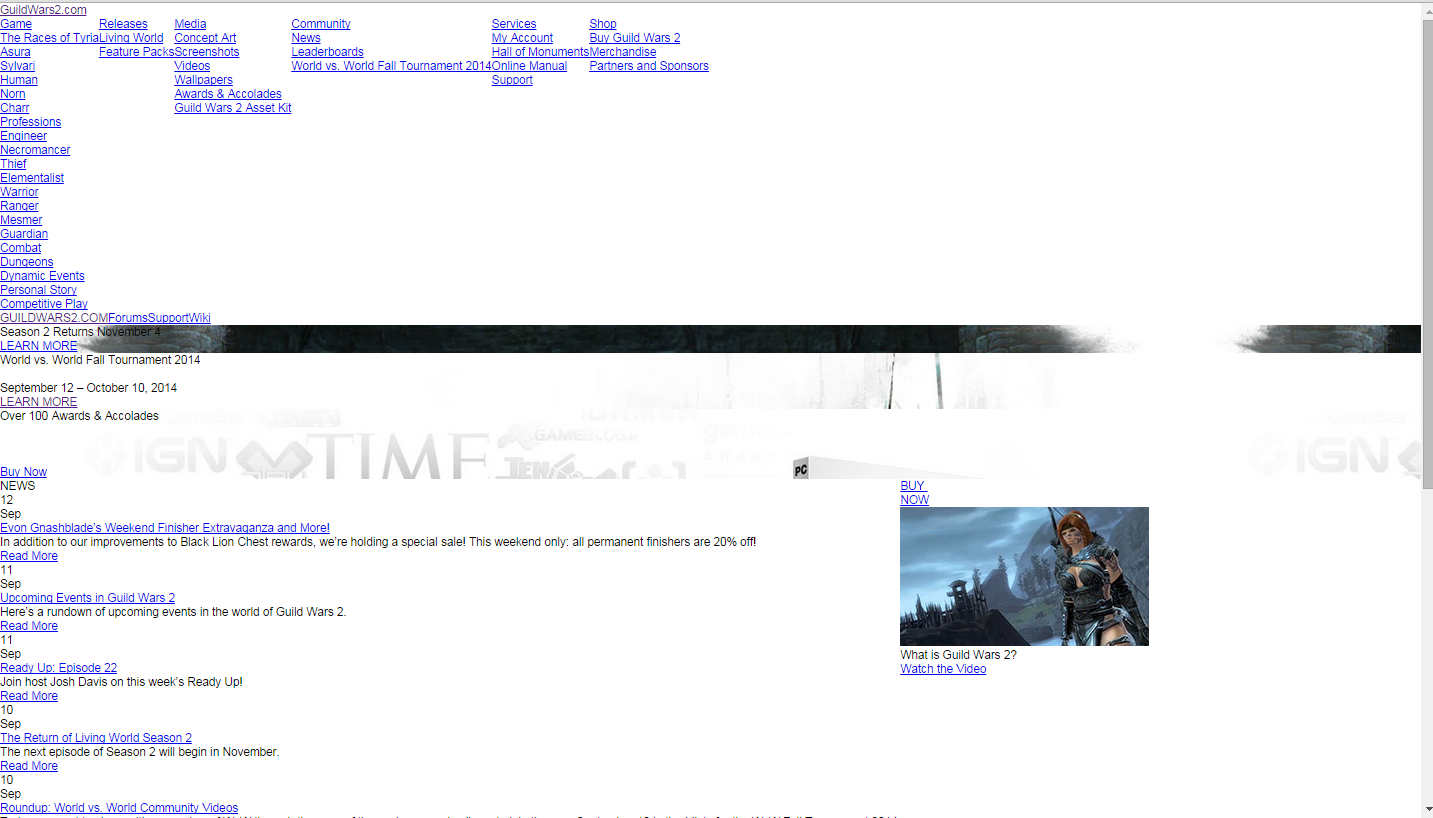Screen dimensions: 1433x818
Task: Open Merchandise link
Action: [x=623, y=52]
